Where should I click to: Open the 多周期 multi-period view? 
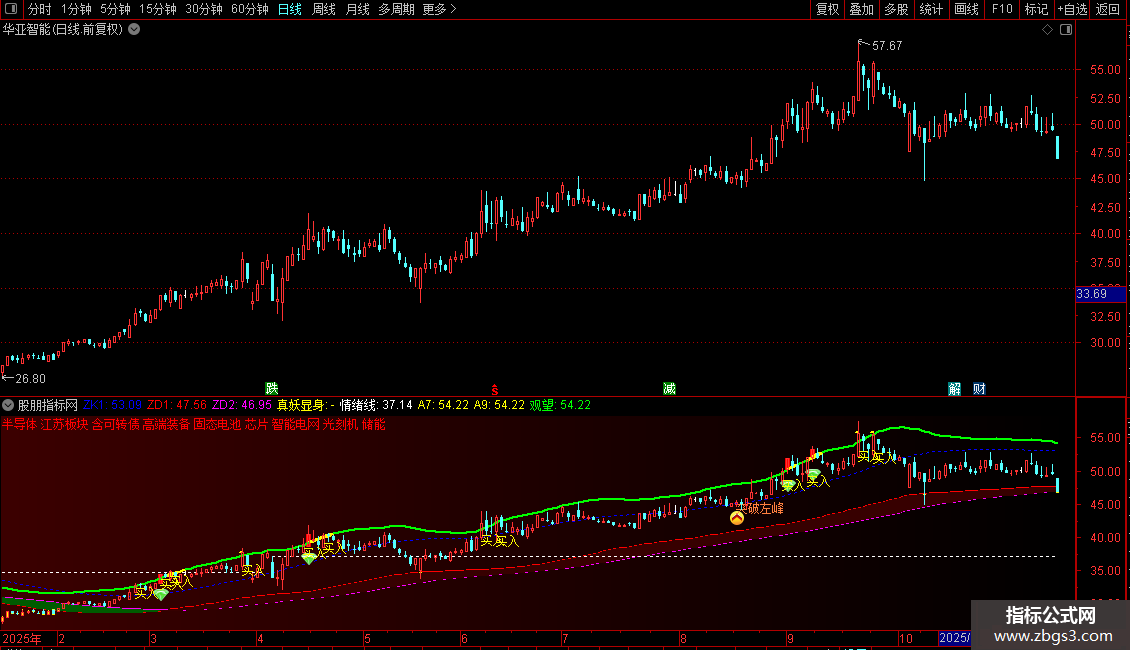coord(396,9)
